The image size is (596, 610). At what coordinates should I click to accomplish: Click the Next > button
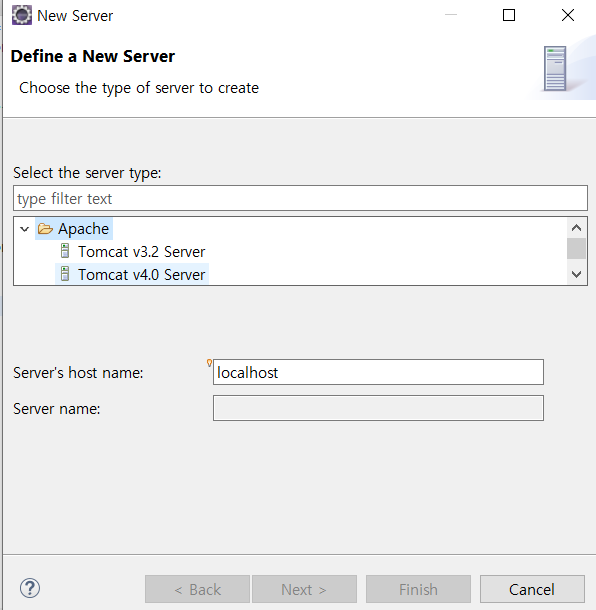(304, 589)
